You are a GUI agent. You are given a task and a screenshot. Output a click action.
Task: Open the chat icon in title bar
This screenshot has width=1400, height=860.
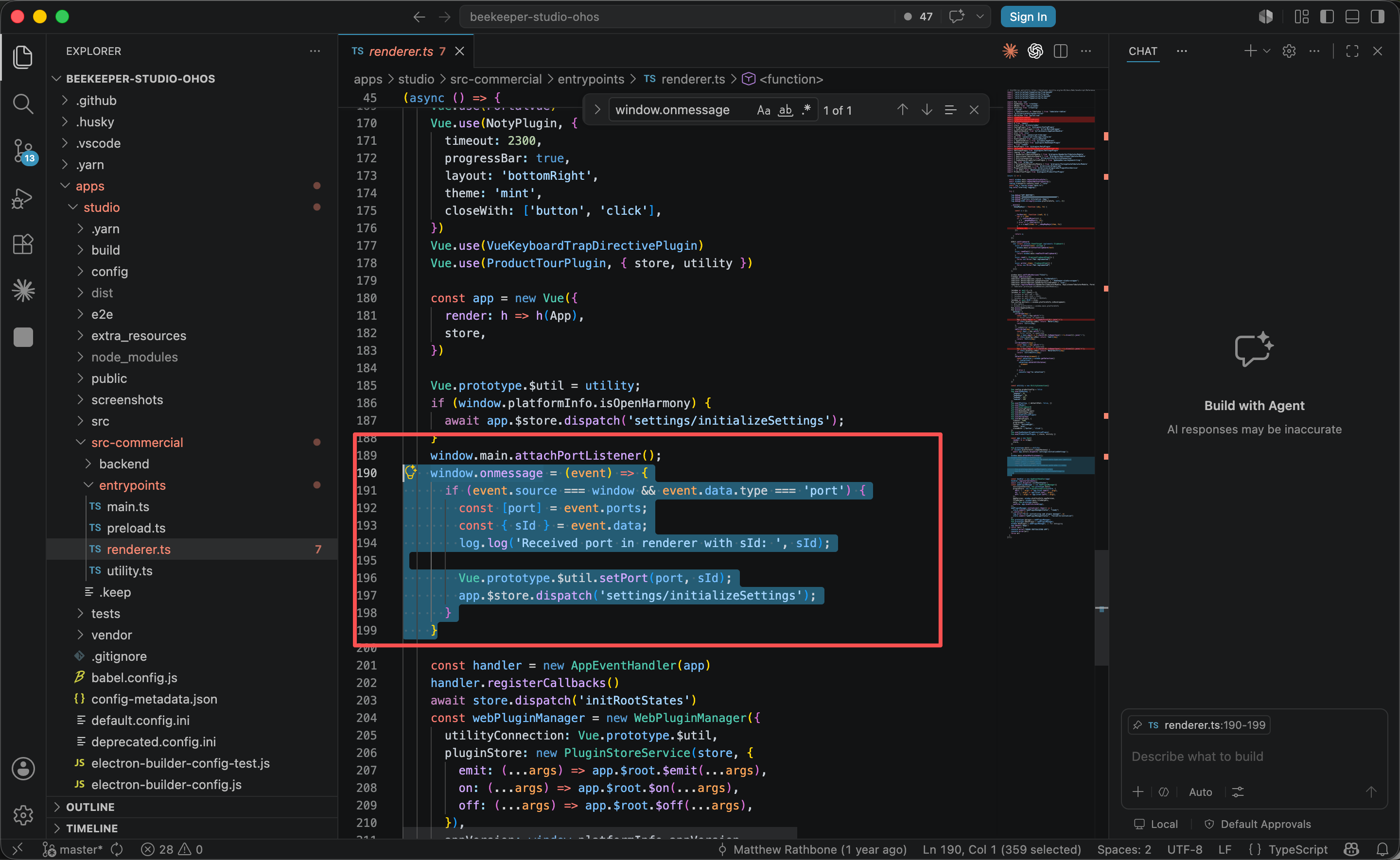tap(958, 17)
